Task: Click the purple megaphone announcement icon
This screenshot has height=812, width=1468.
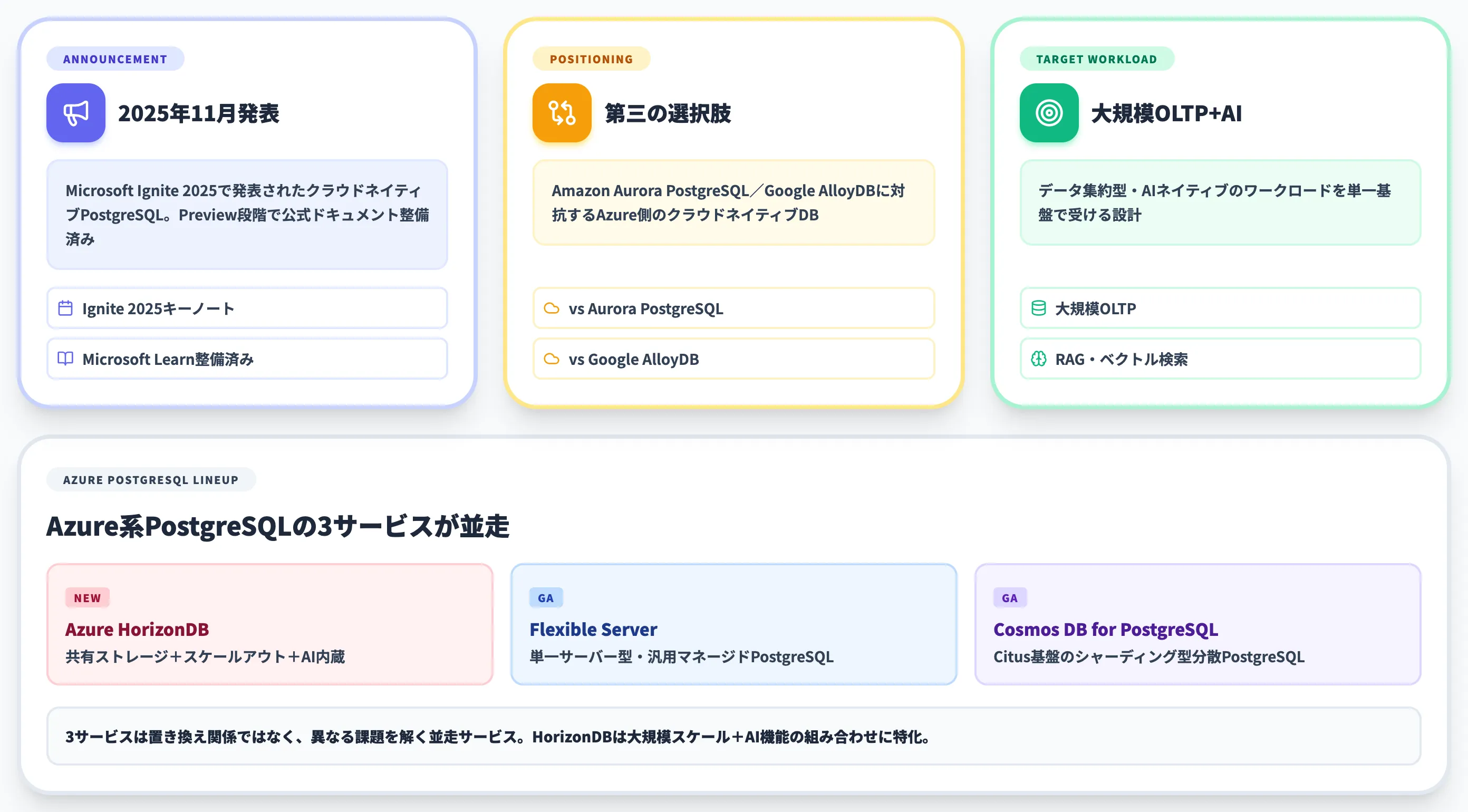Action: point(76,113)
